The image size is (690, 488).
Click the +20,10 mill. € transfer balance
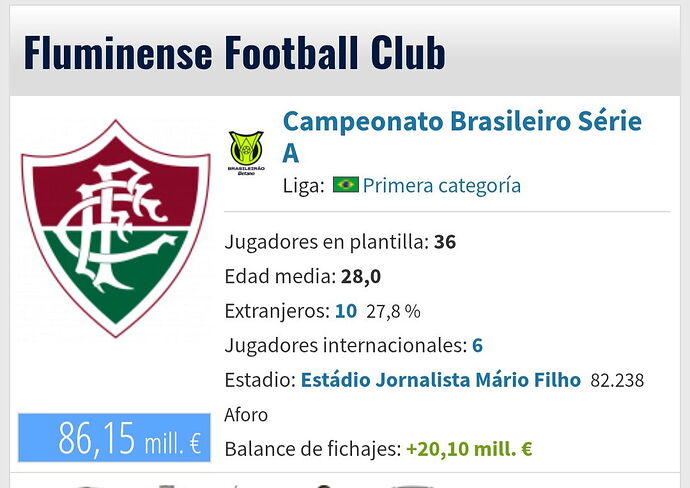tap(469, 449)
